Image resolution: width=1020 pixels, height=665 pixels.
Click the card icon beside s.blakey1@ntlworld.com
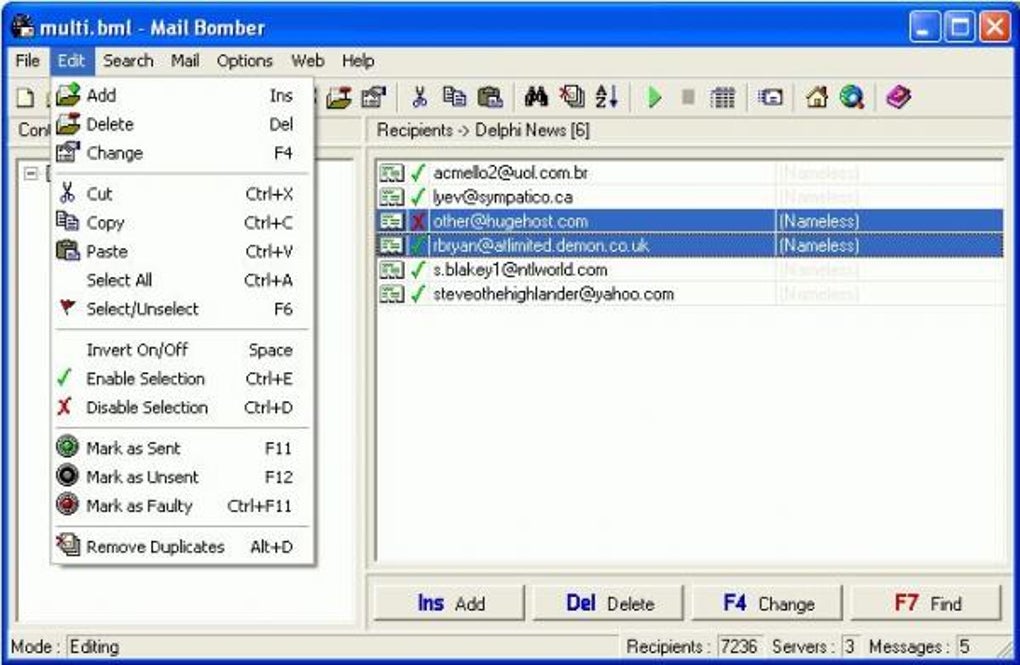click(x=392, y=270)
